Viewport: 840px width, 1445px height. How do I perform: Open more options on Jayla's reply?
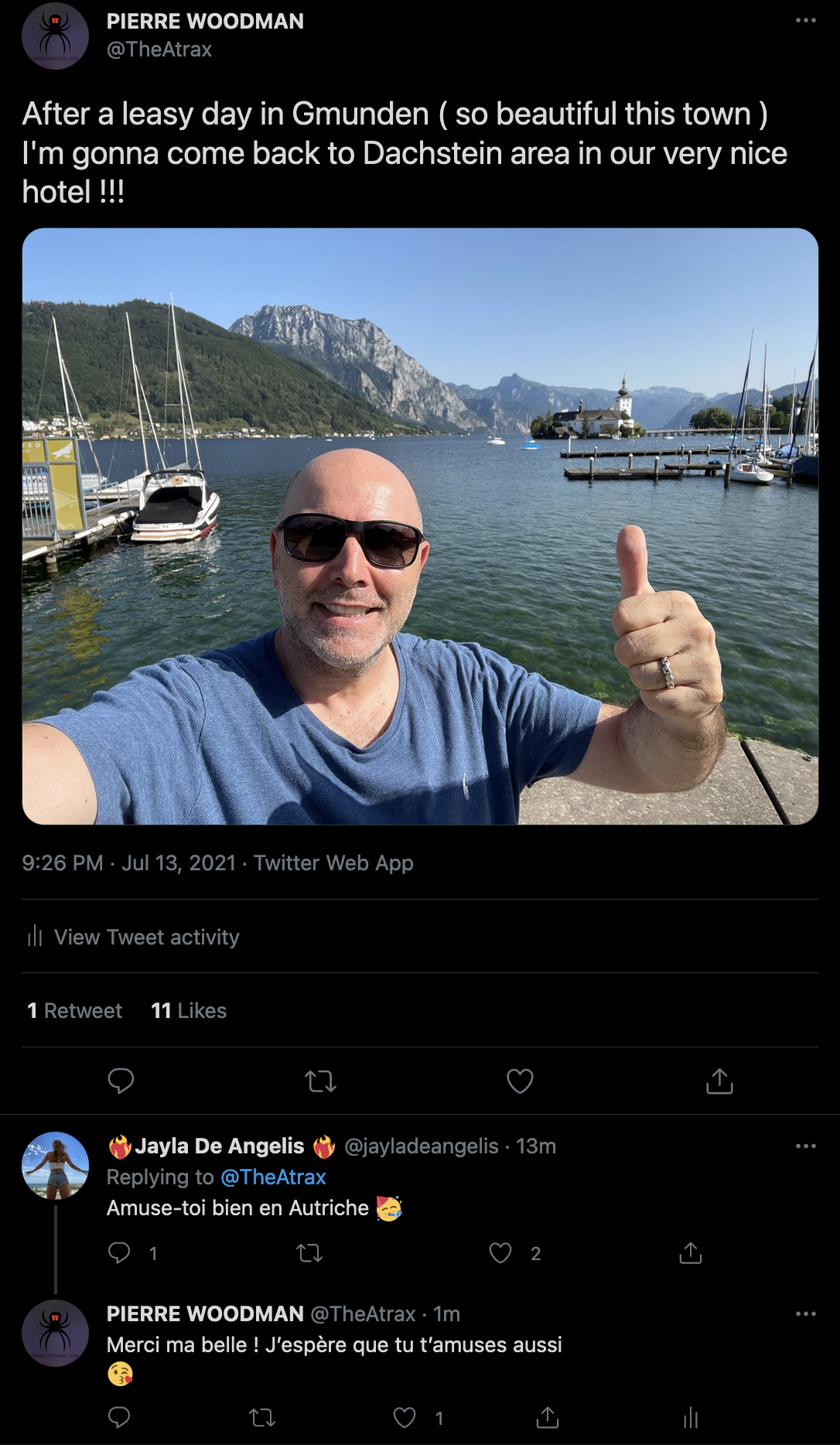[805, 1146]
